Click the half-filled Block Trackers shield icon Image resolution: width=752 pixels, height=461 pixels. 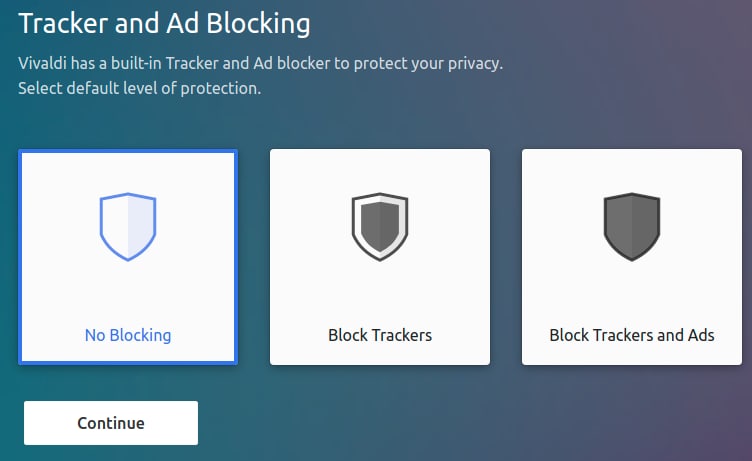(x=380, y=226)
